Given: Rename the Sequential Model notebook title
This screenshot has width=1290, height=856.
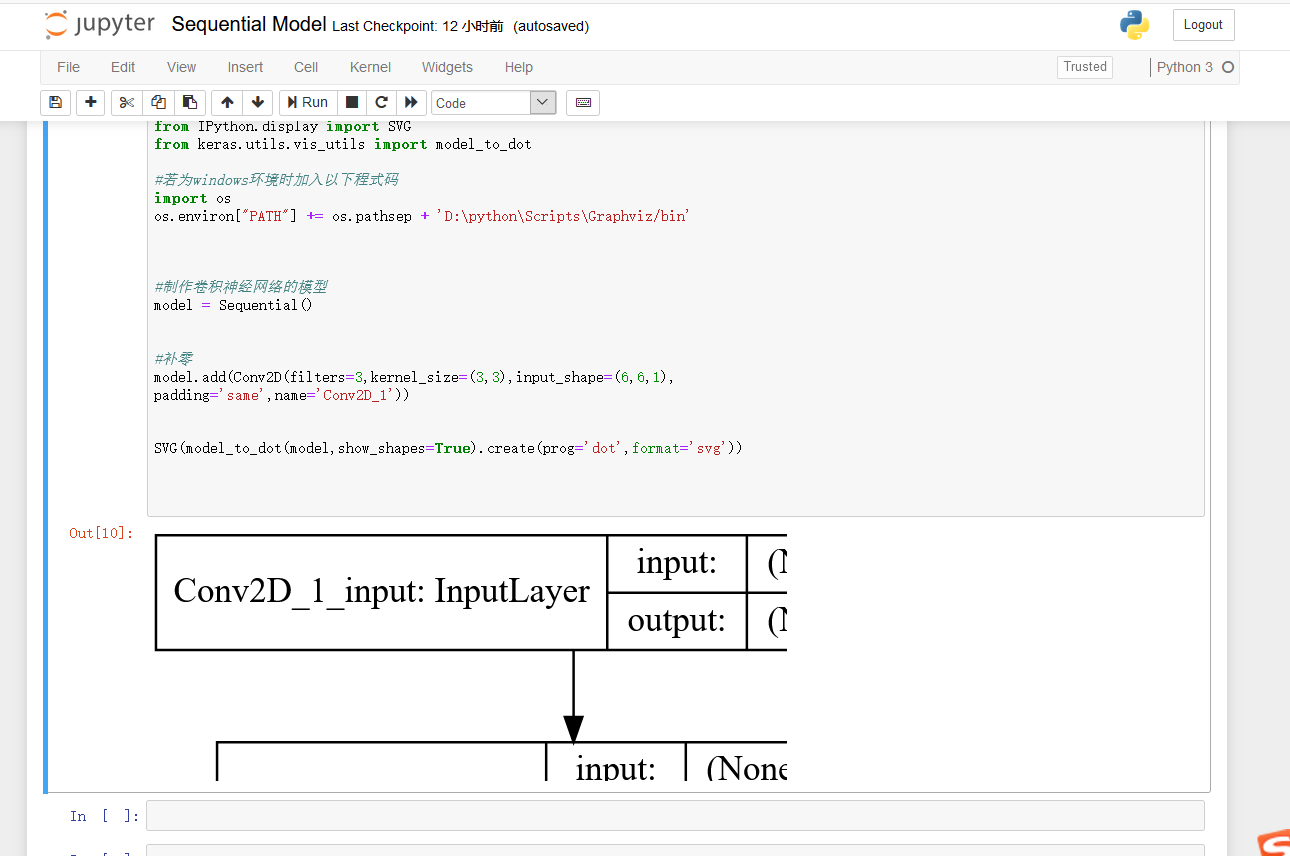Looking at the screenshot, I should [249, 25].
